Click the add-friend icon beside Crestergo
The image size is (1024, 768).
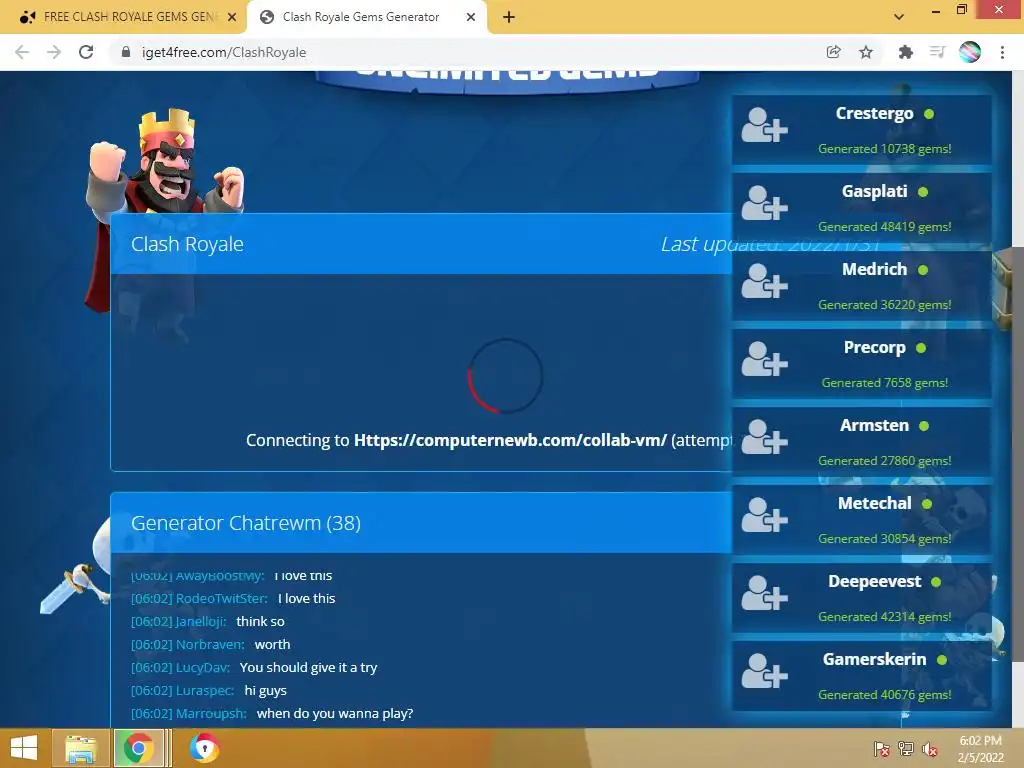click(x=764, y=125)
